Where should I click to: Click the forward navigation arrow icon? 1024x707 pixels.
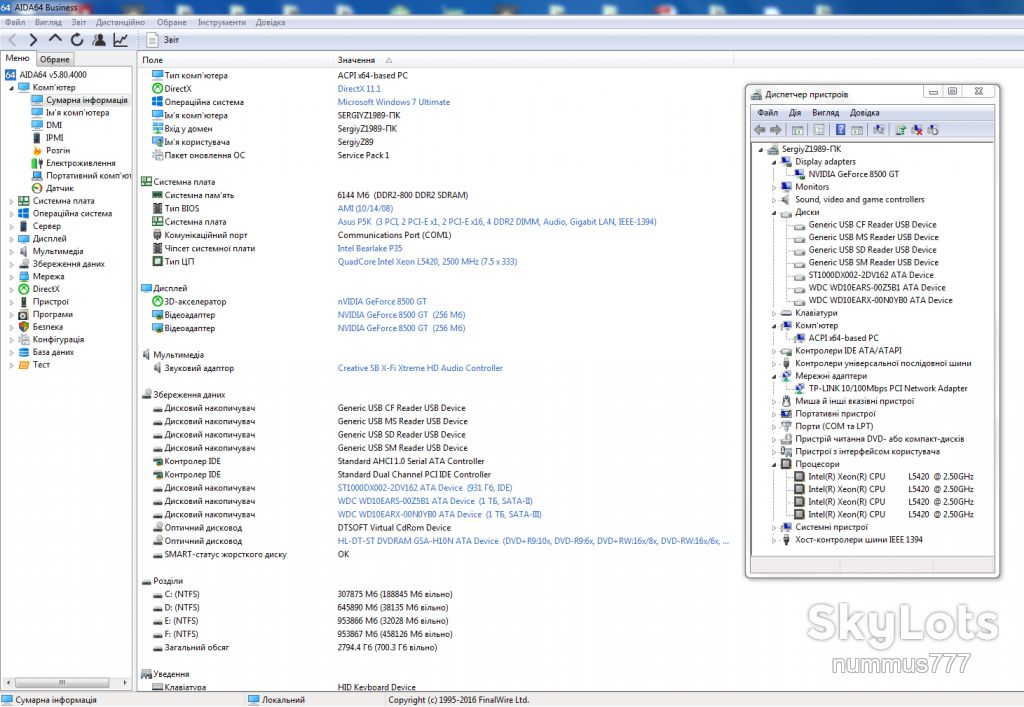coord(33,40)
